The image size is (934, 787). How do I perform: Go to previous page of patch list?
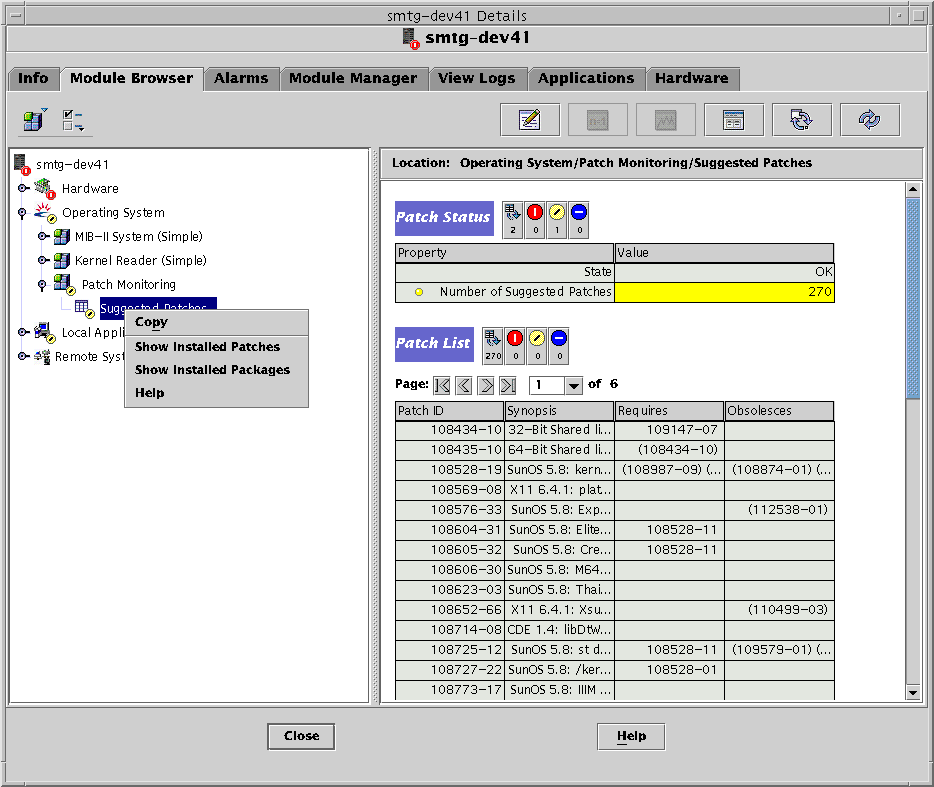[x=464, y=385]
